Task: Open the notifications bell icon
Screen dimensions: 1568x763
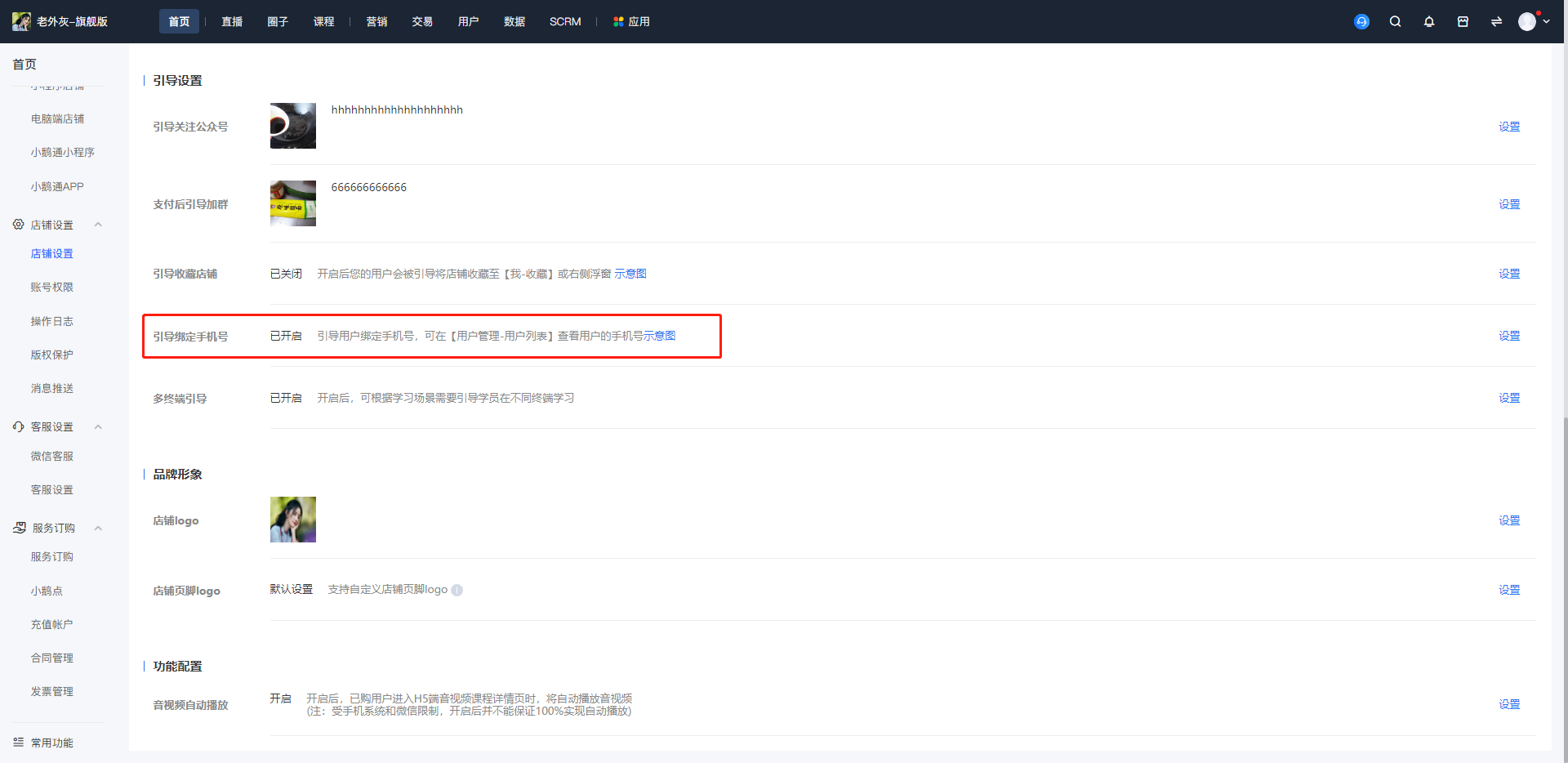Action: point(1429,22)
